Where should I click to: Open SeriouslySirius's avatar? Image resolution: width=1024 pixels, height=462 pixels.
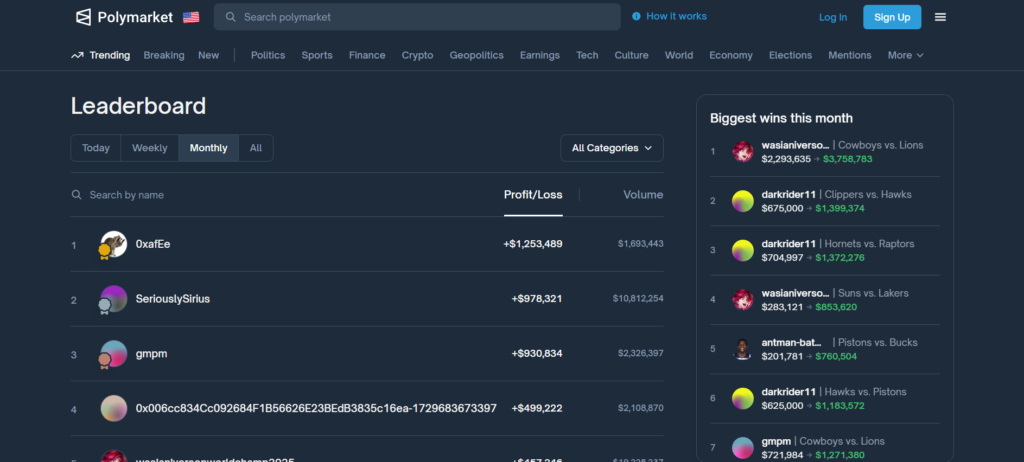113,299
